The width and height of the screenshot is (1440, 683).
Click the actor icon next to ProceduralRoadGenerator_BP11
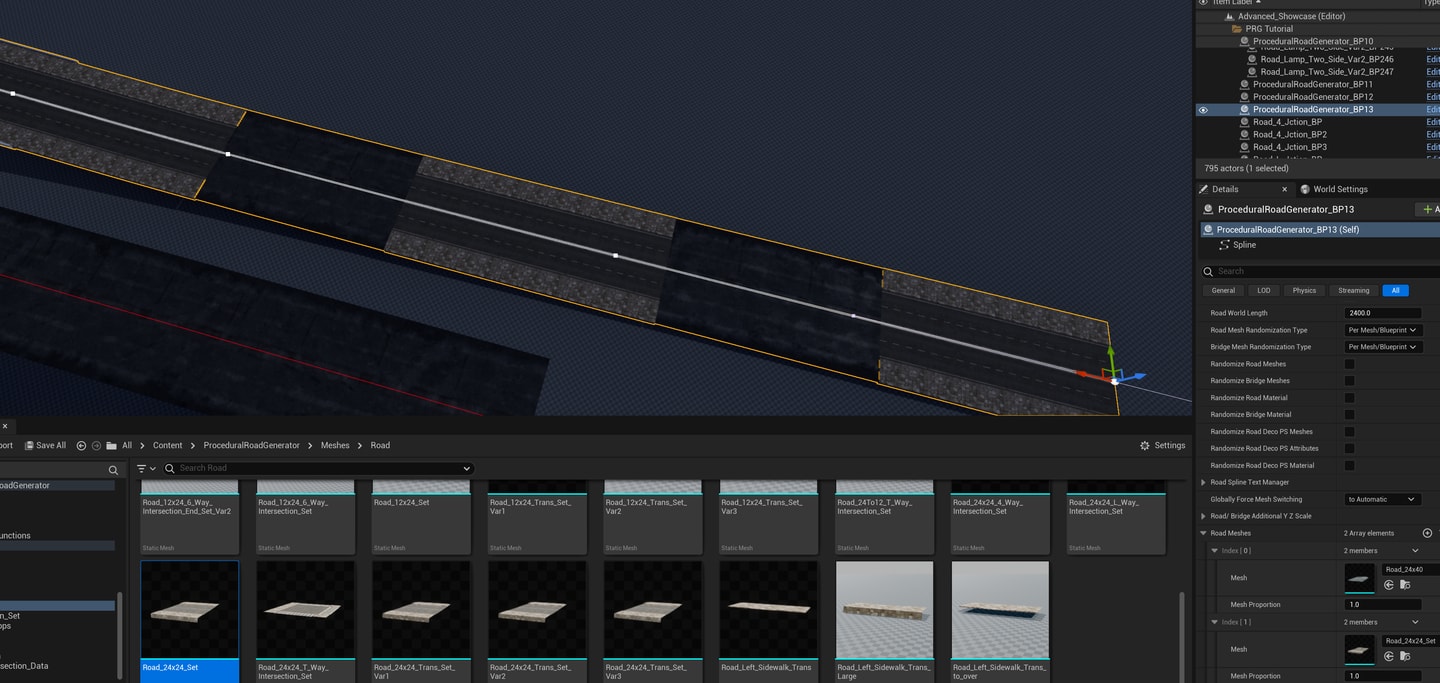click(x=1245, y=84)
